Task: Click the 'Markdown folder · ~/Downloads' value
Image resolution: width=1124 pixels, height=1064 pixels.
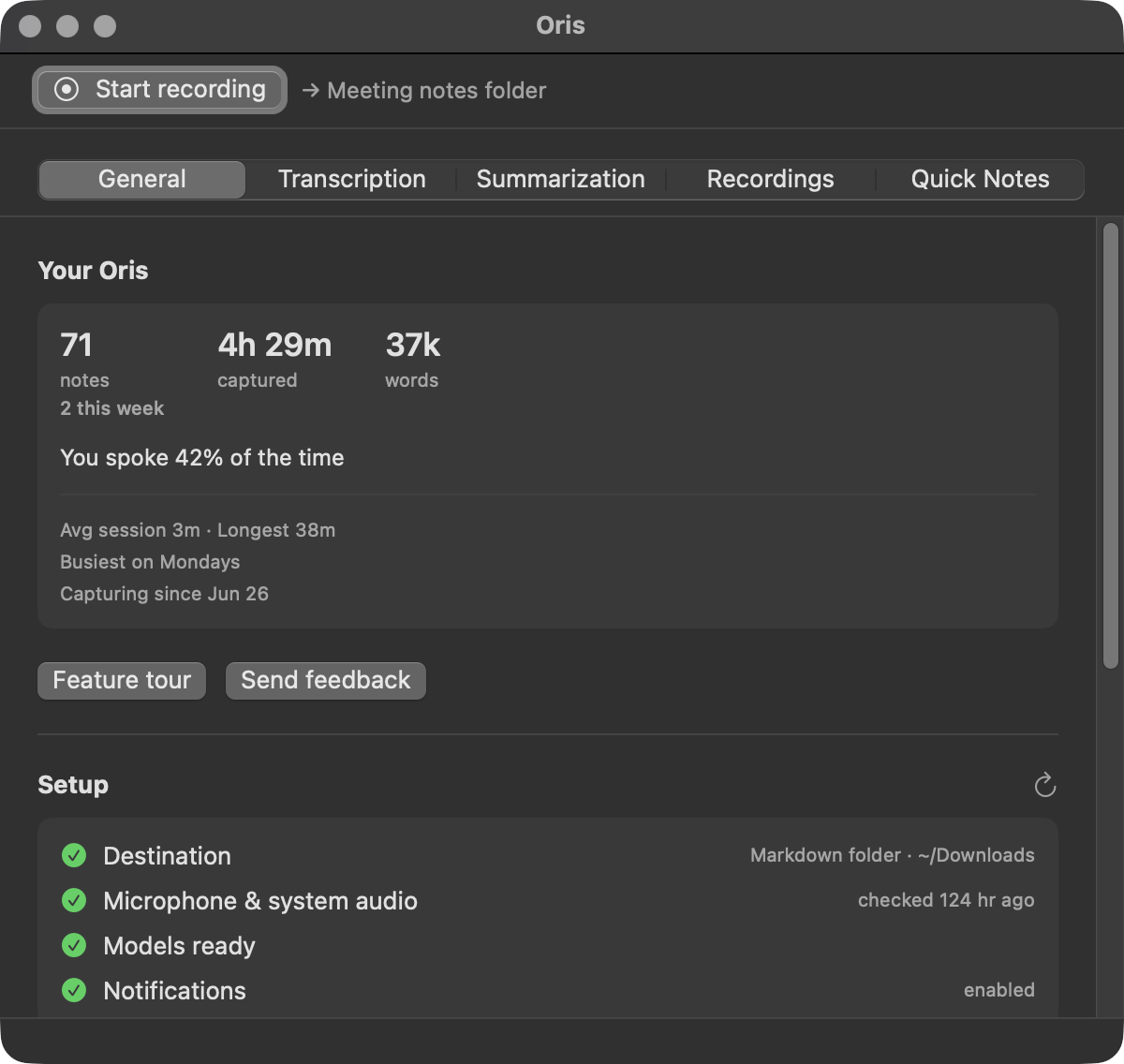Action: click(x=893, y=855)
